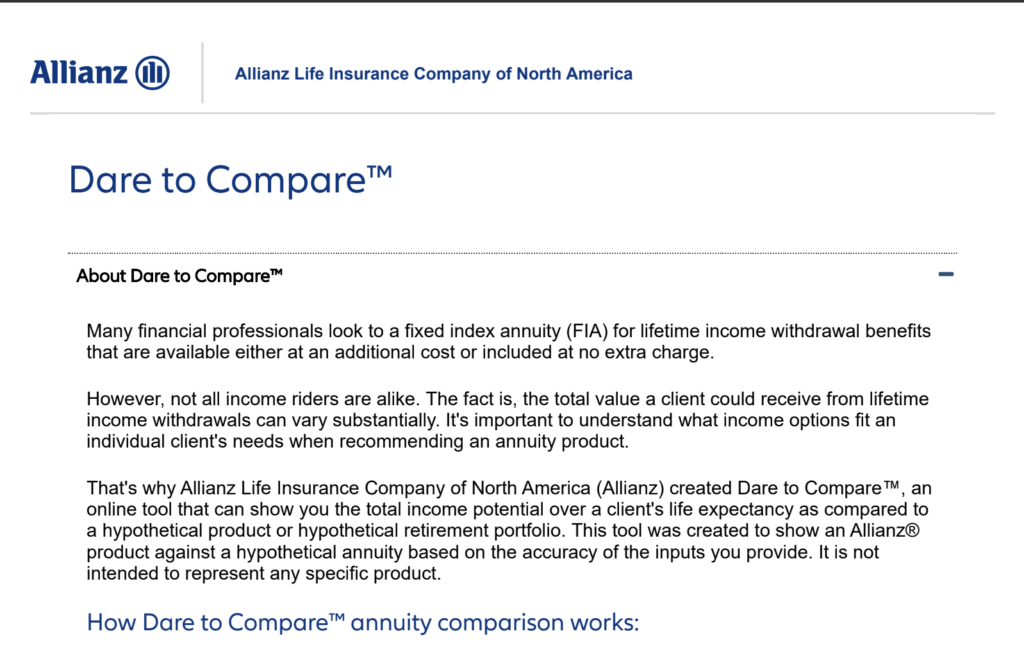Click the circular Allianz eagle emblem
Image resolution: width=1024 pixels, height=663 pixels.
[153, 73]
